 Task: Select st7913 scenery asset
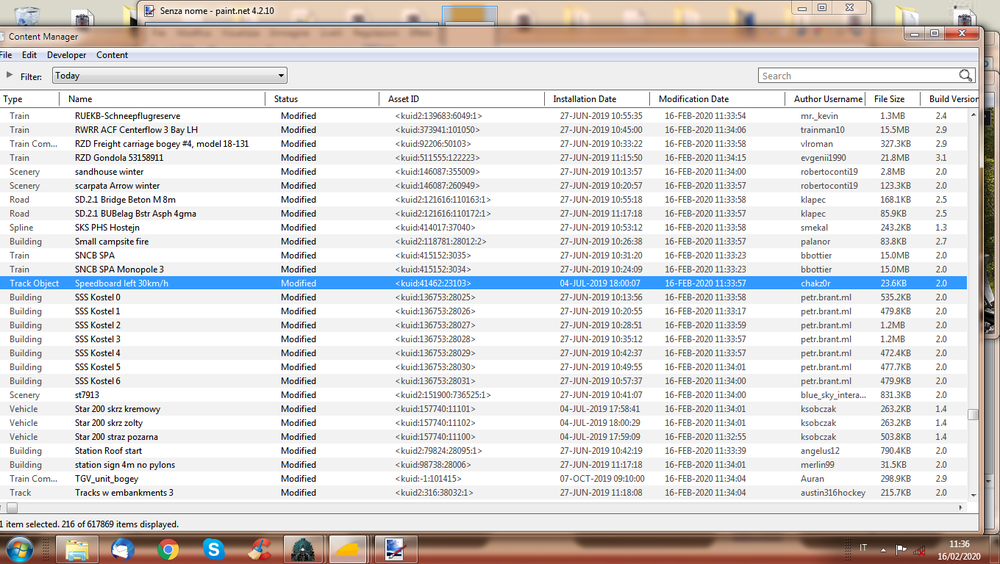tap(483, 395)
